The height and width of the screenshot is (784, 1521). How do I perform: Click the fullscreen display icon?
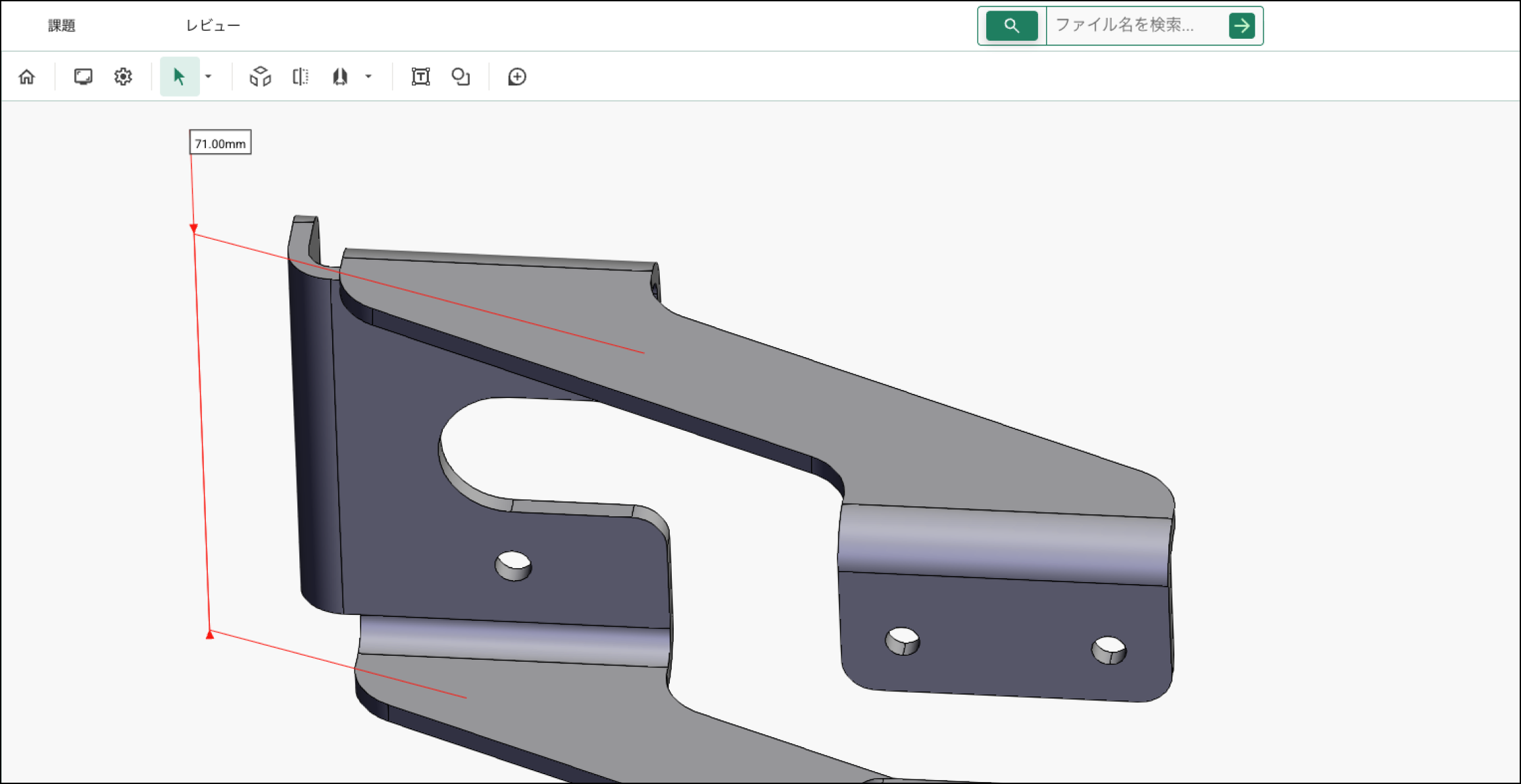[x=83, y=77]
